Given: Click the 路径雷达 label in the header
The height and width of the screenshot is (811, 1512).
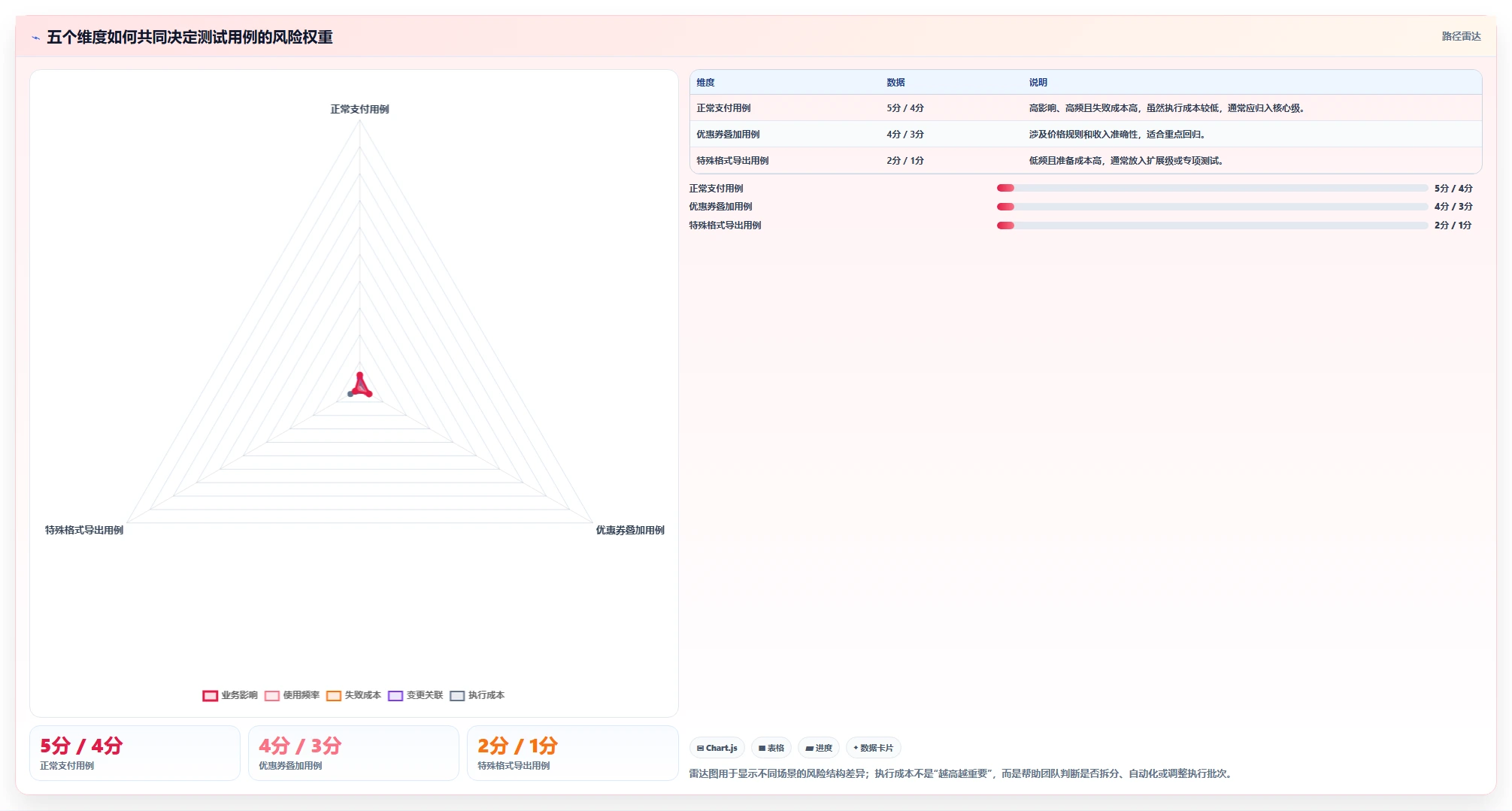Looking at the screenshot, I should pyautogui.click(x=1461, y=36).
